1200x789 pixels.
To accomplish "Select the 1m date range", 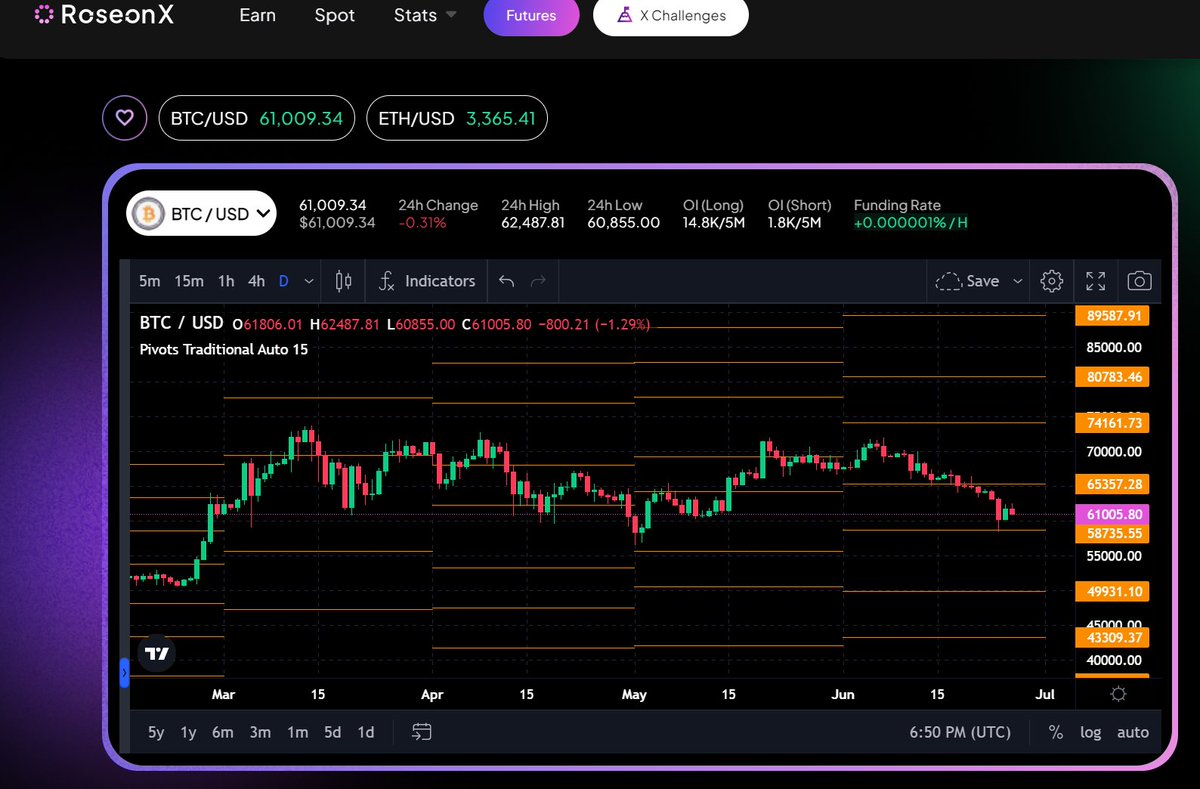I will [x=297, y=732].
